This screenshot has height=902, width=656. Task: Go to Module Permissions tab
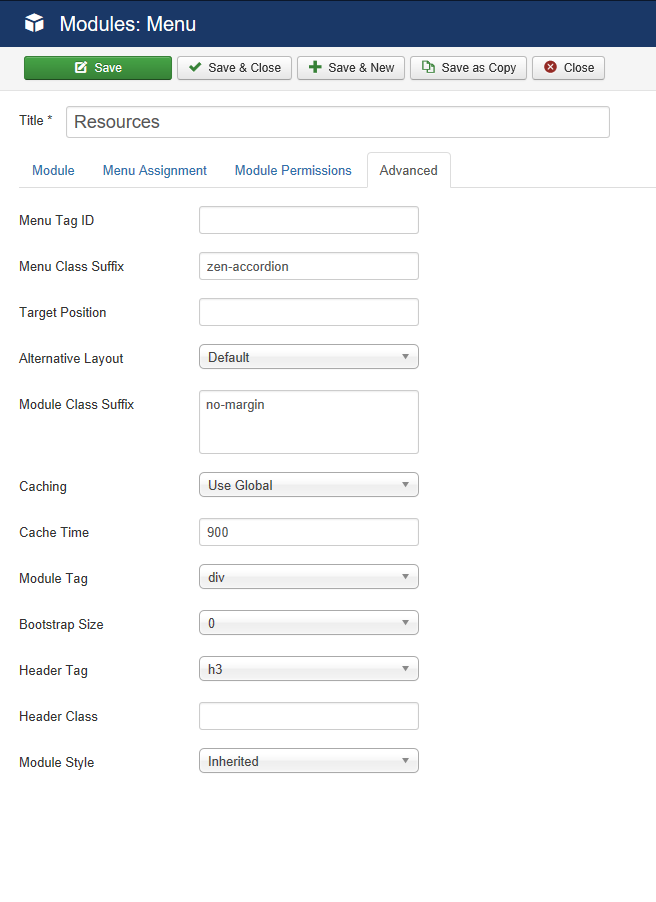[x=293, y=170]
